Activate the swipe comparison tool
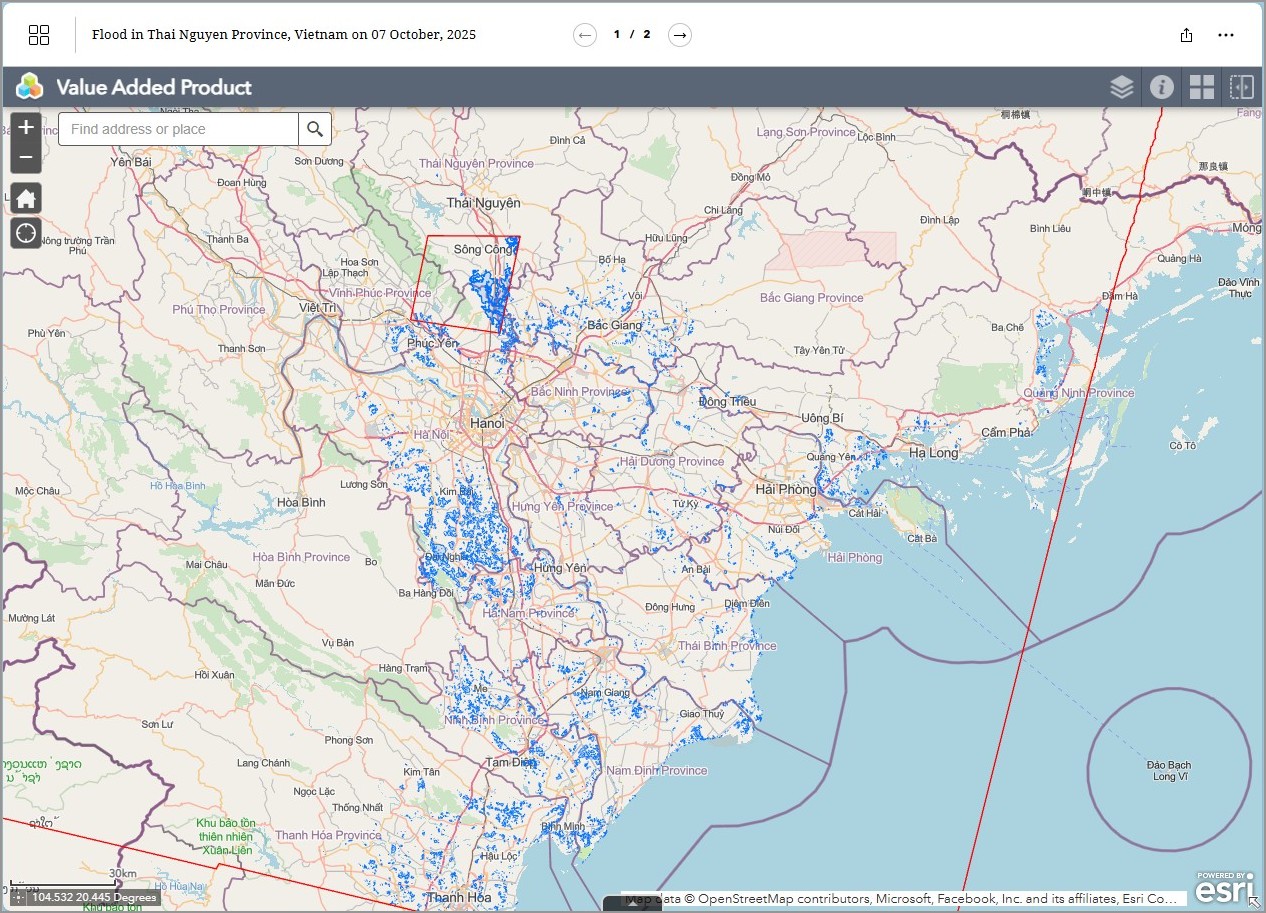1266x913 pixels. (1241, 87)
